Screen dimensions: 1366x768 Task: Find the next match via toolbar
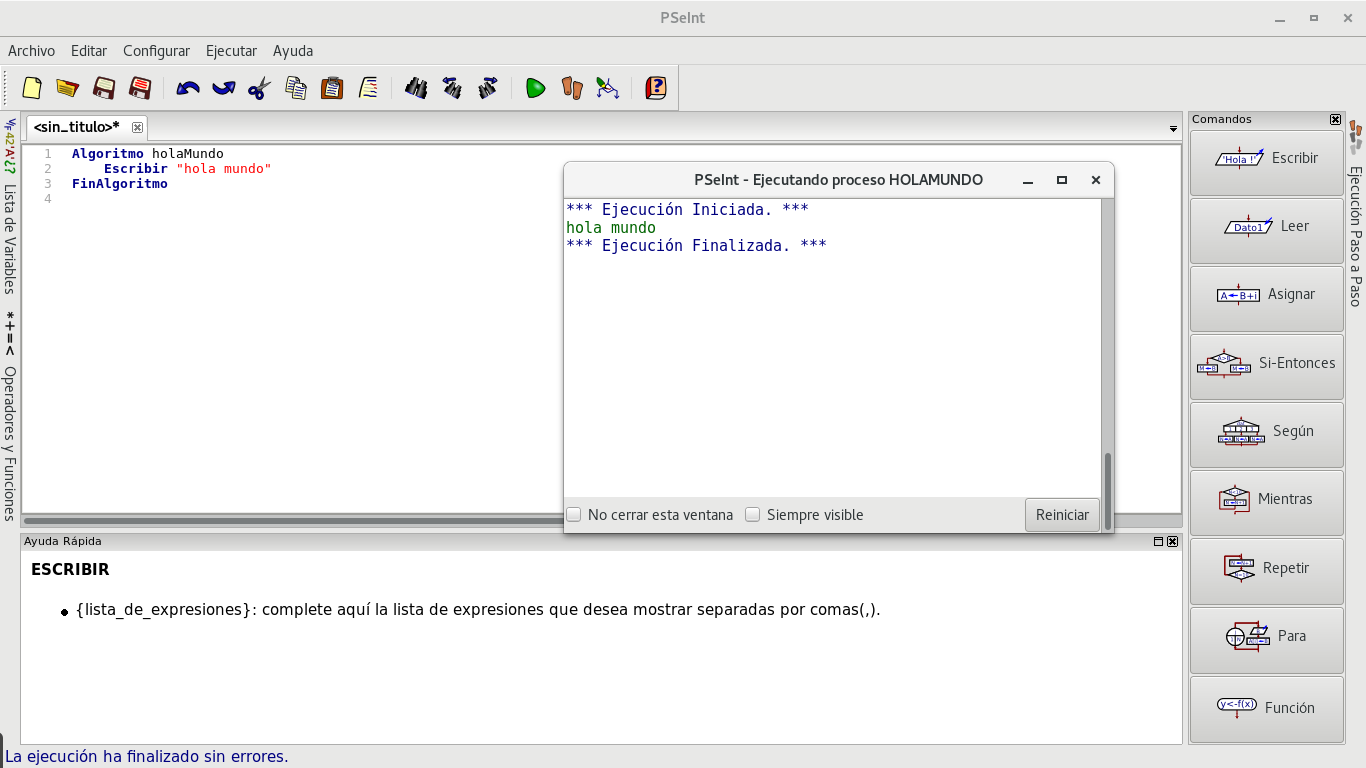(x=488, y=88)
